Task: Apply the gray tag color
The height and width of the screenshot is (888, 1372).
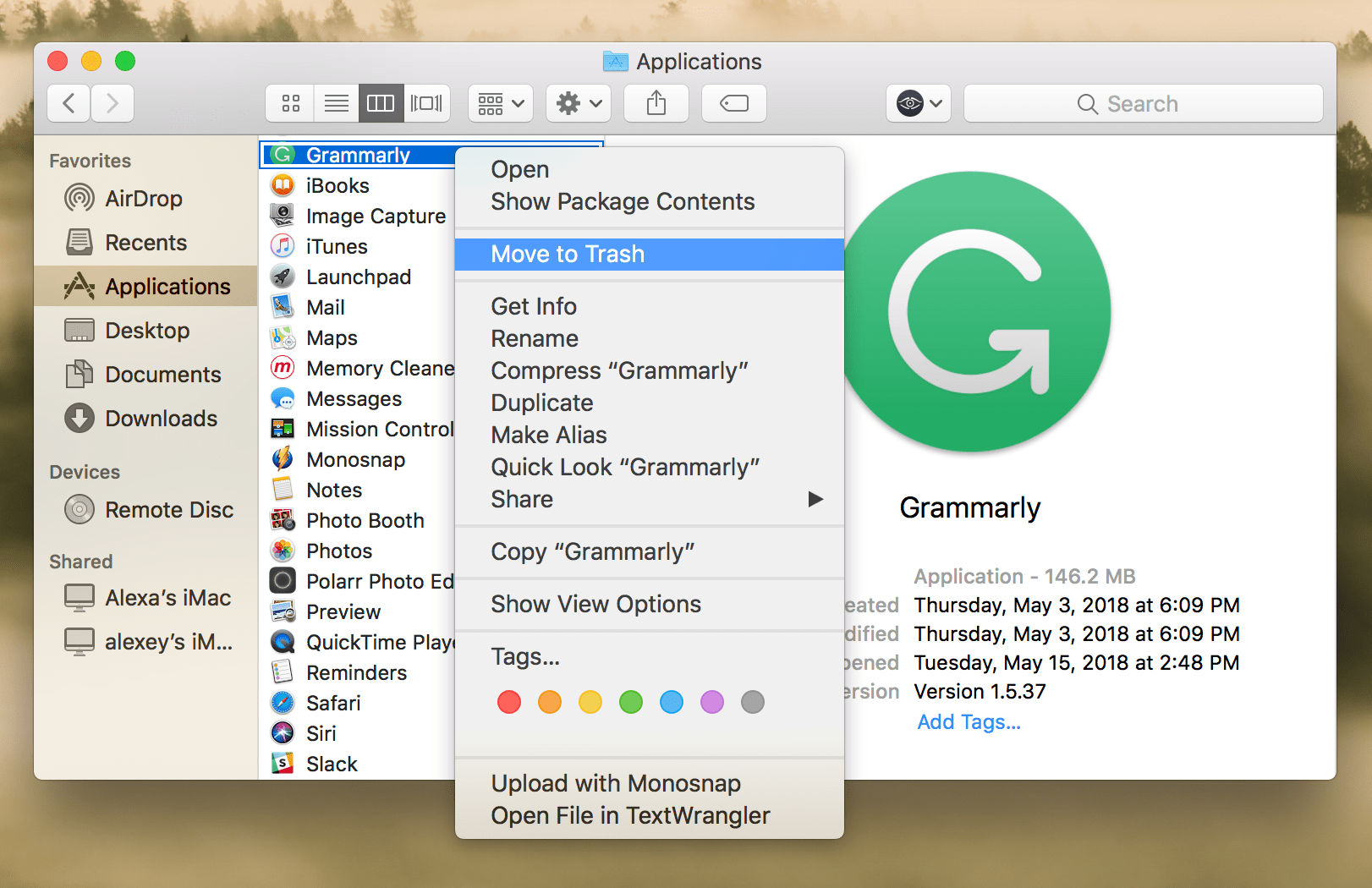Action: (x=753, y=702)
